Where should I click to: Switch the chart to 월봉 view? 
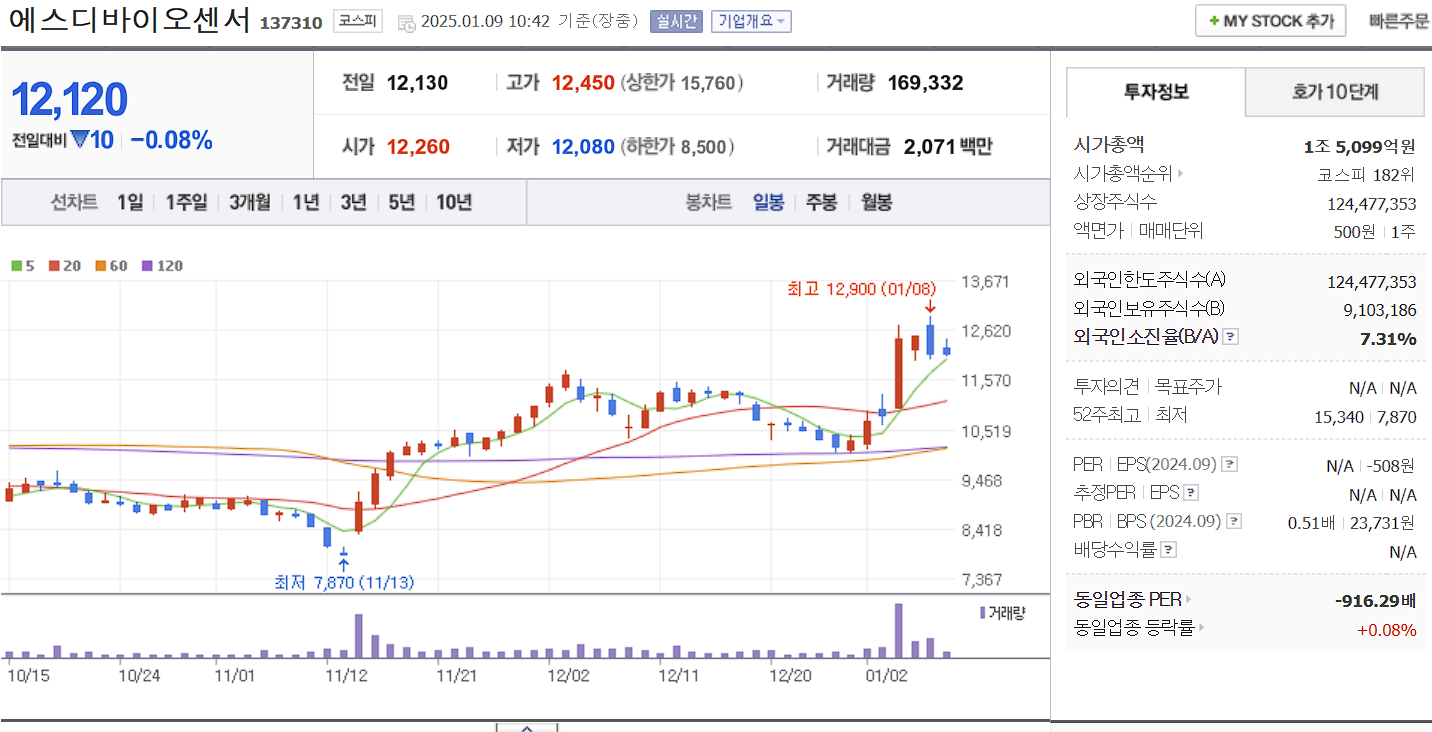pyautogui.click(x=875, y=201)
